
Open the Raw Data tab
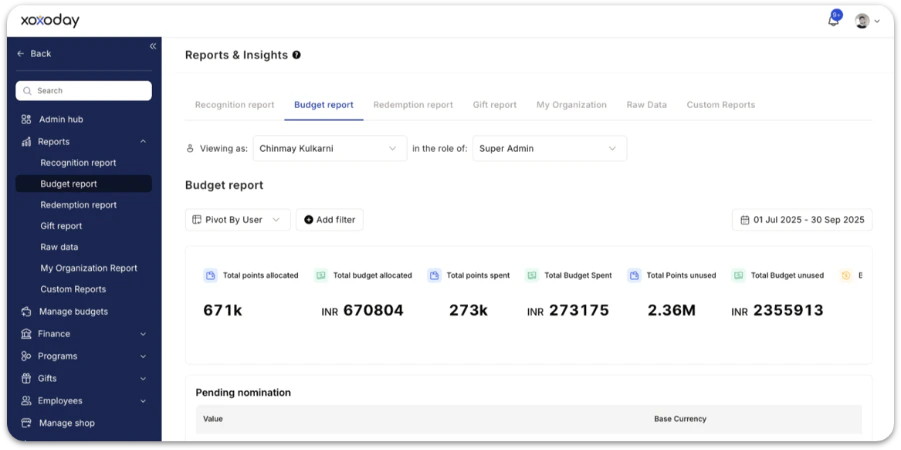(646, 105)
